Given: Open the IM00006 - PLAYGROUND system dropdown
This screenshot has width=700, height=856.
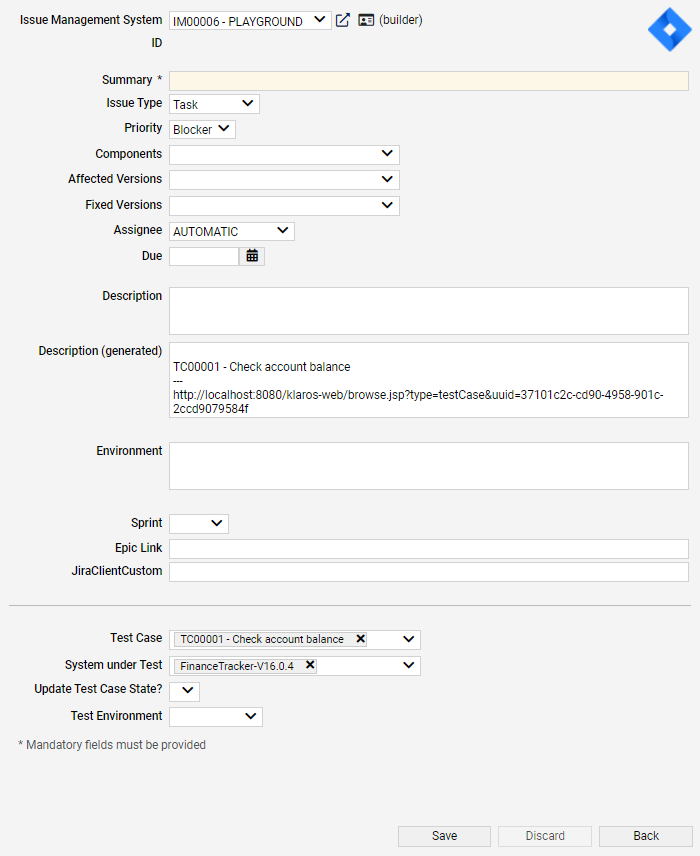Looking at the screenshot, I should click(x=248, y=19).
